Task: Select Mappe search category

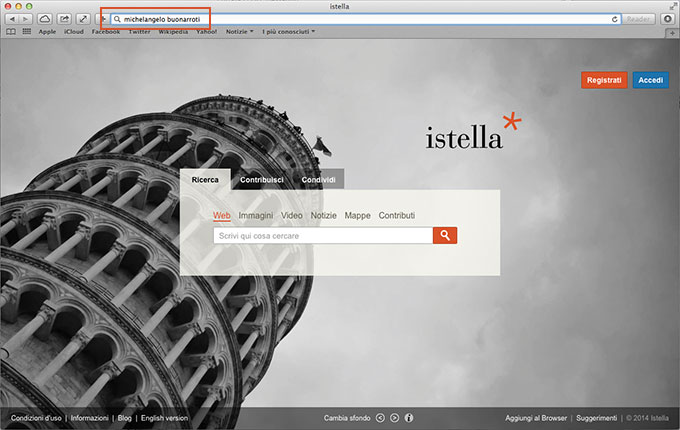Action: pyautogui.click(x=357, y=215)
